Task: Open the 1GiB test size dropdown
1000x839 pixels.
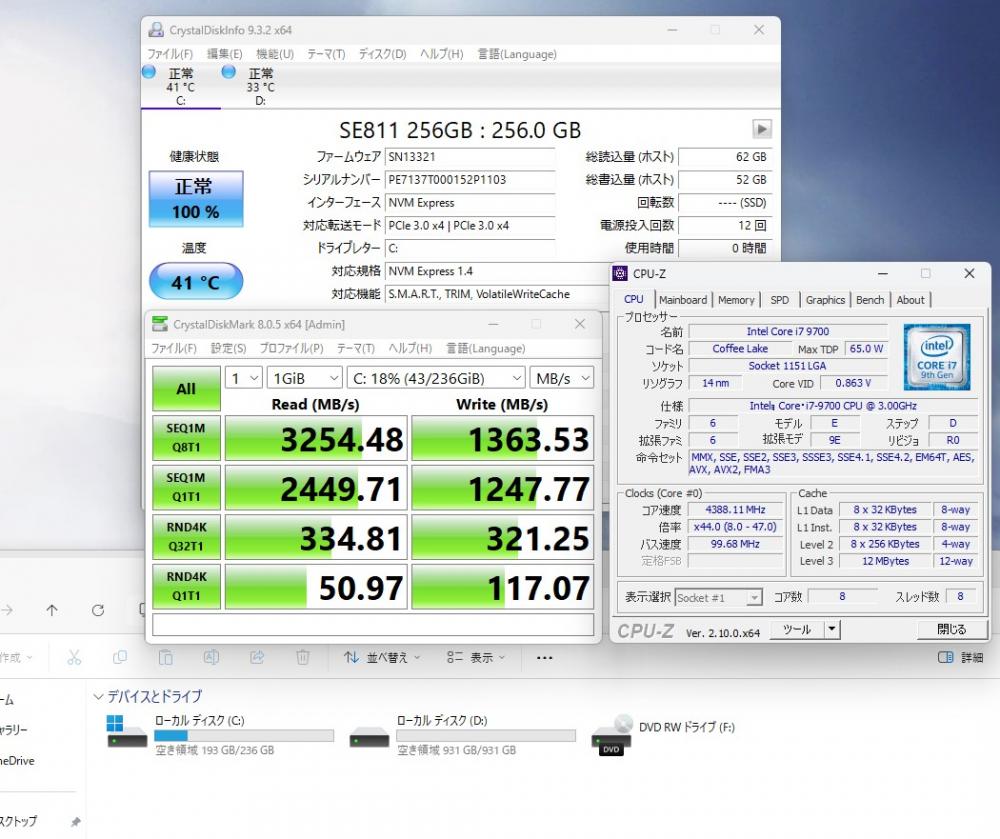Action: pos(305,378)
